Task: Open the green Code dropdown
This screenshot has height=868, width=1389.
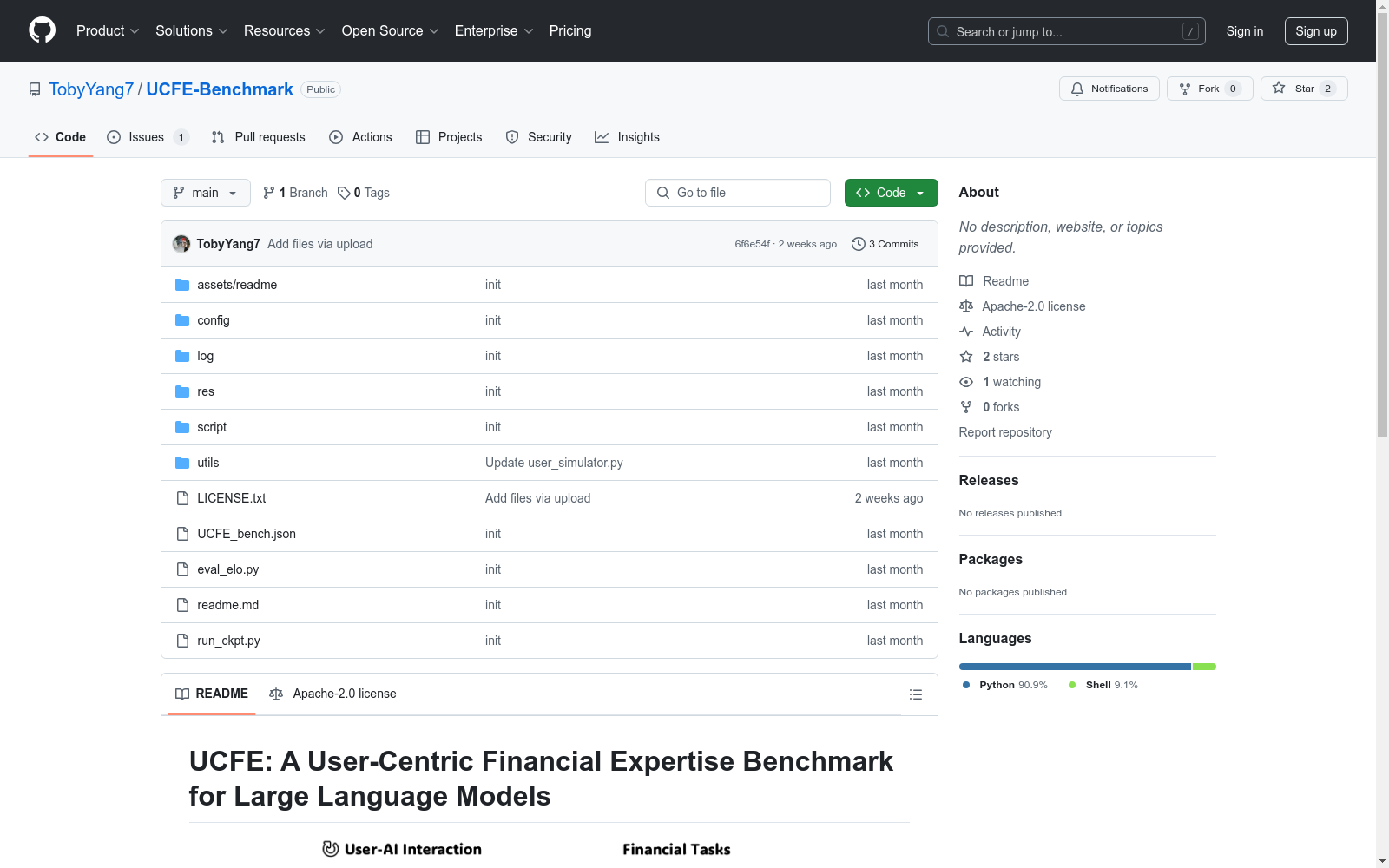Action: 891,193
